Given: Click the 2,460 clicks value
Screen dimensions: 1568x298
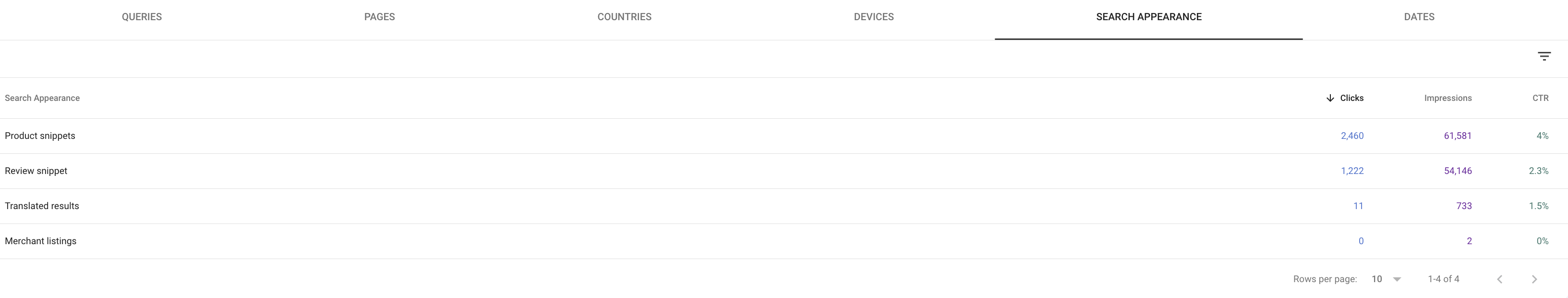Looking at the screenshot, I should (x=1352, y=136).
